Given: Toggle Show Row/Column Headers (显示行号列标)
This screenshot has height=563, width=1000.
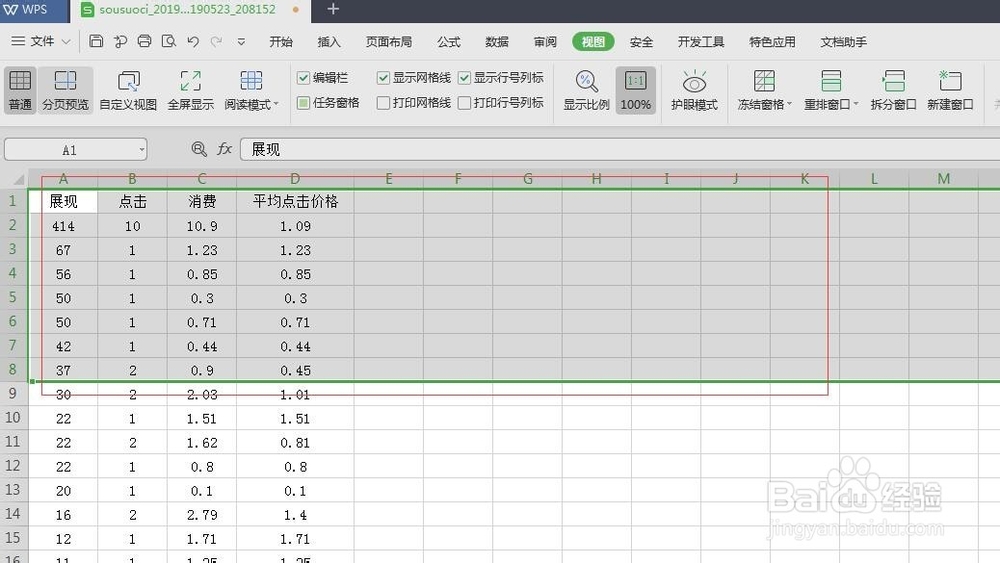Looking at the screenshot, I should click(x=464, y=78).
